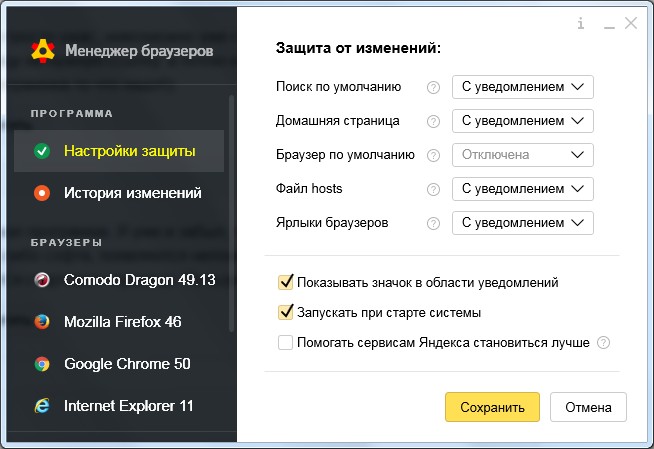The height and width of the screenshot is (449, 654).
Task: Click the Отмена button
Action: coord(588,407)
